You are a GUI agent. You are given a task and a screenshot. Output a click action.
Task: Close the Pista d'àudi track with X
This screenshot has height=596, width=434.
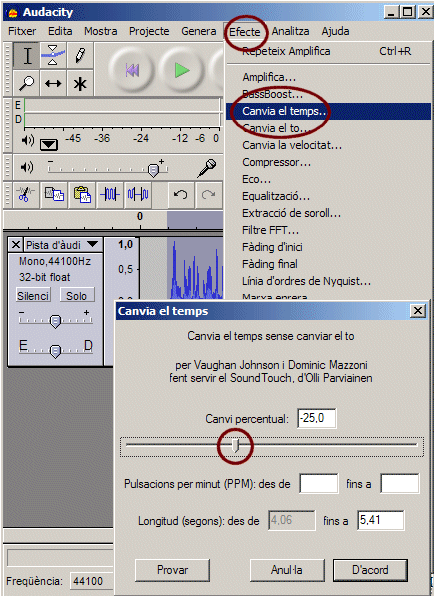pyautogui.click(x=16, y=244)
